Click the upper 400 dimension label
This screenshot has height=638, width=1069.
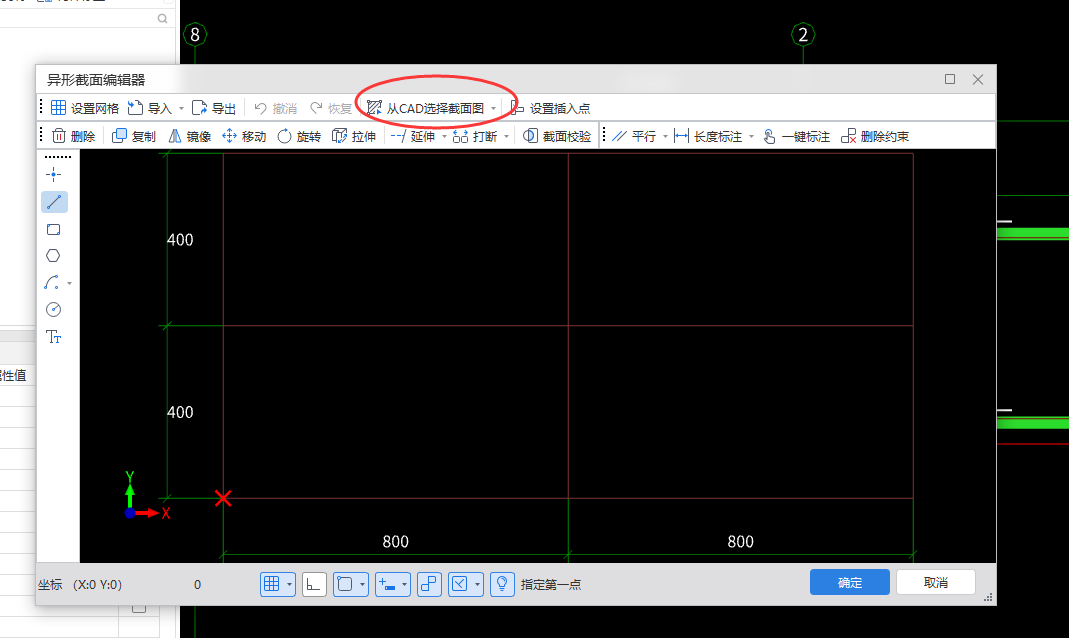[x=180, y=240]
